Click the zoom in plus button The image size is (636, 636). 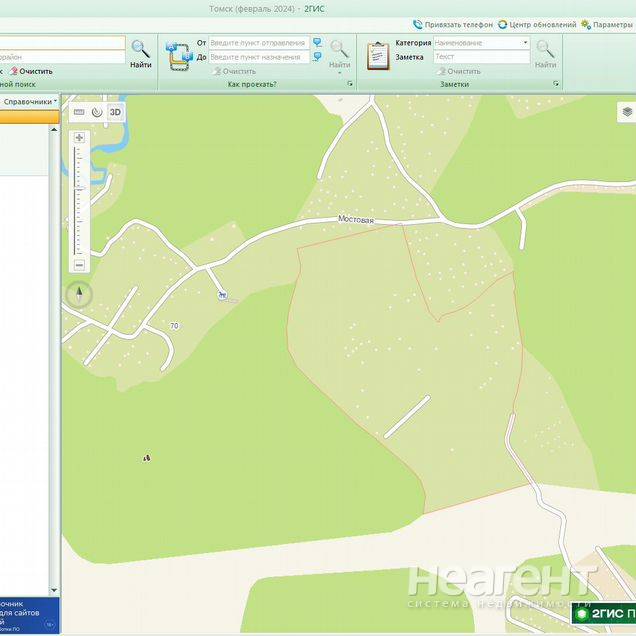79,137
